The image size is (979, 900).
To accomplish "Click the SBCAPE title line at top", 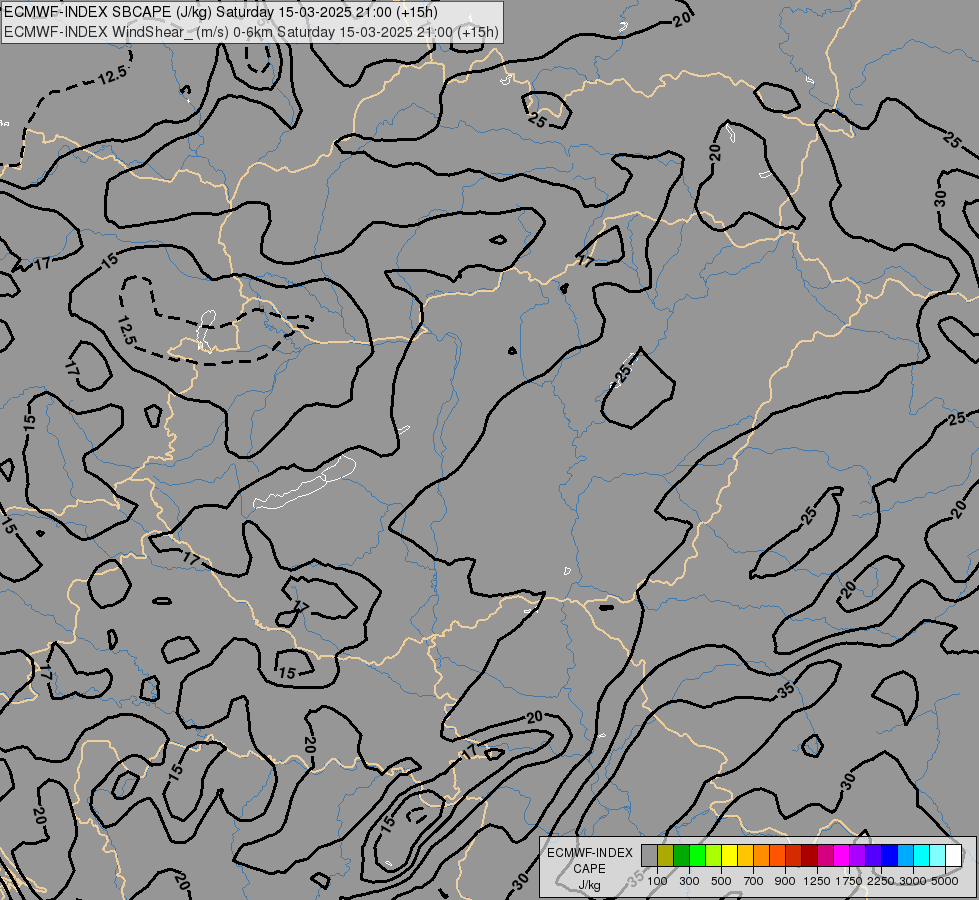I will point(220,12).
